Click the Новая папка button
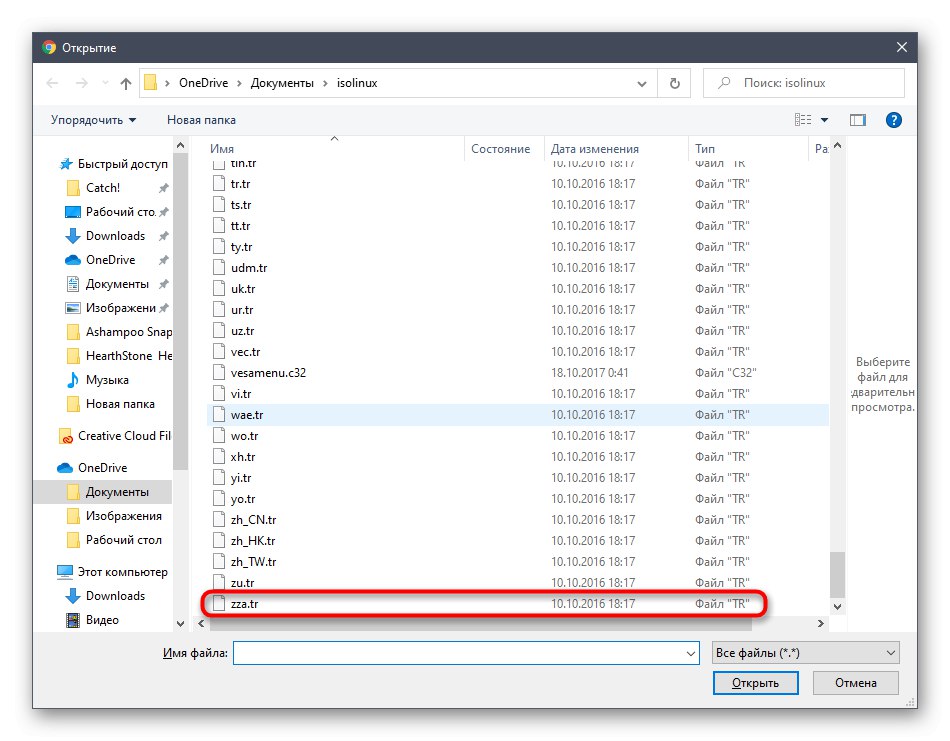This screenshot has width=950, height=741. pos(201,120)
